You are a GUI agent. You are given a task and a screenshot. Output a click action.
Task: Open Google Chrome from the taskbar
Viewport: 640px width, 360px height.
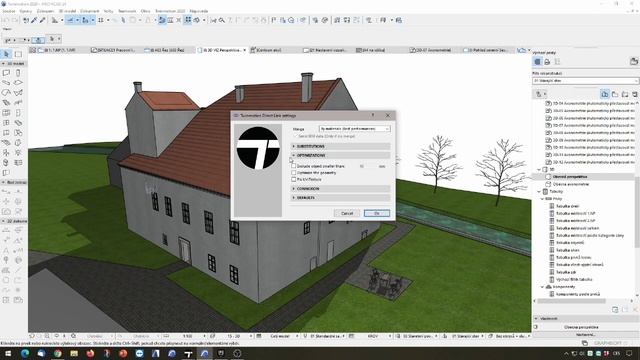[58, 353]
